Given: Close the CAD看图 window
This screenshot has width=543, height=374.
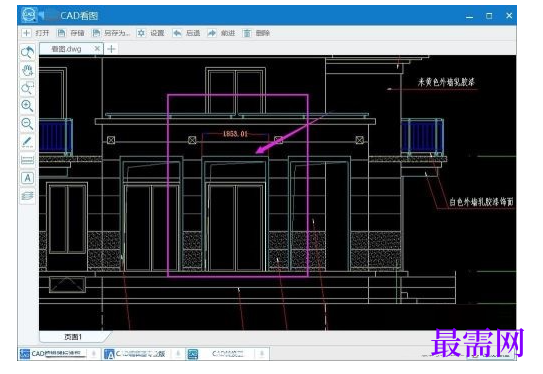Looking at the screenshot, I should [x=509, y=16].
